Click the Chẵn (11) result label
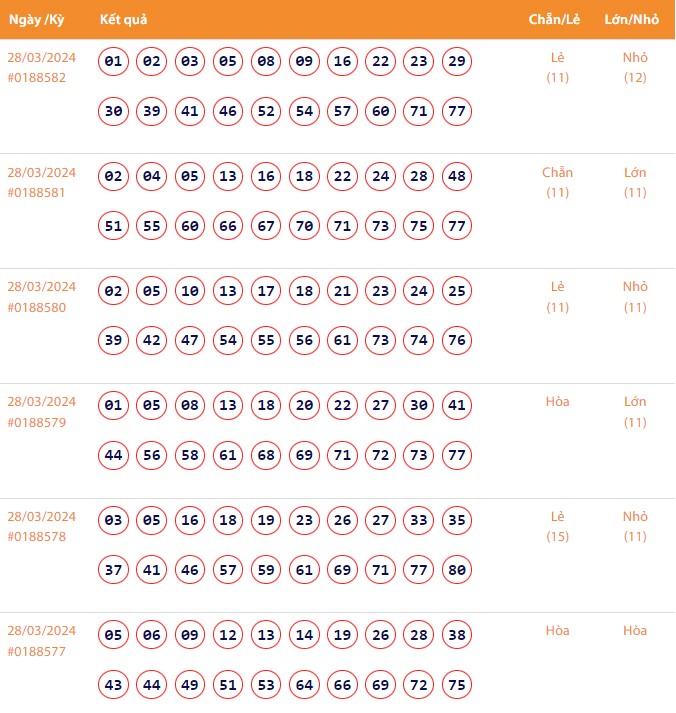 coord(557,182)
